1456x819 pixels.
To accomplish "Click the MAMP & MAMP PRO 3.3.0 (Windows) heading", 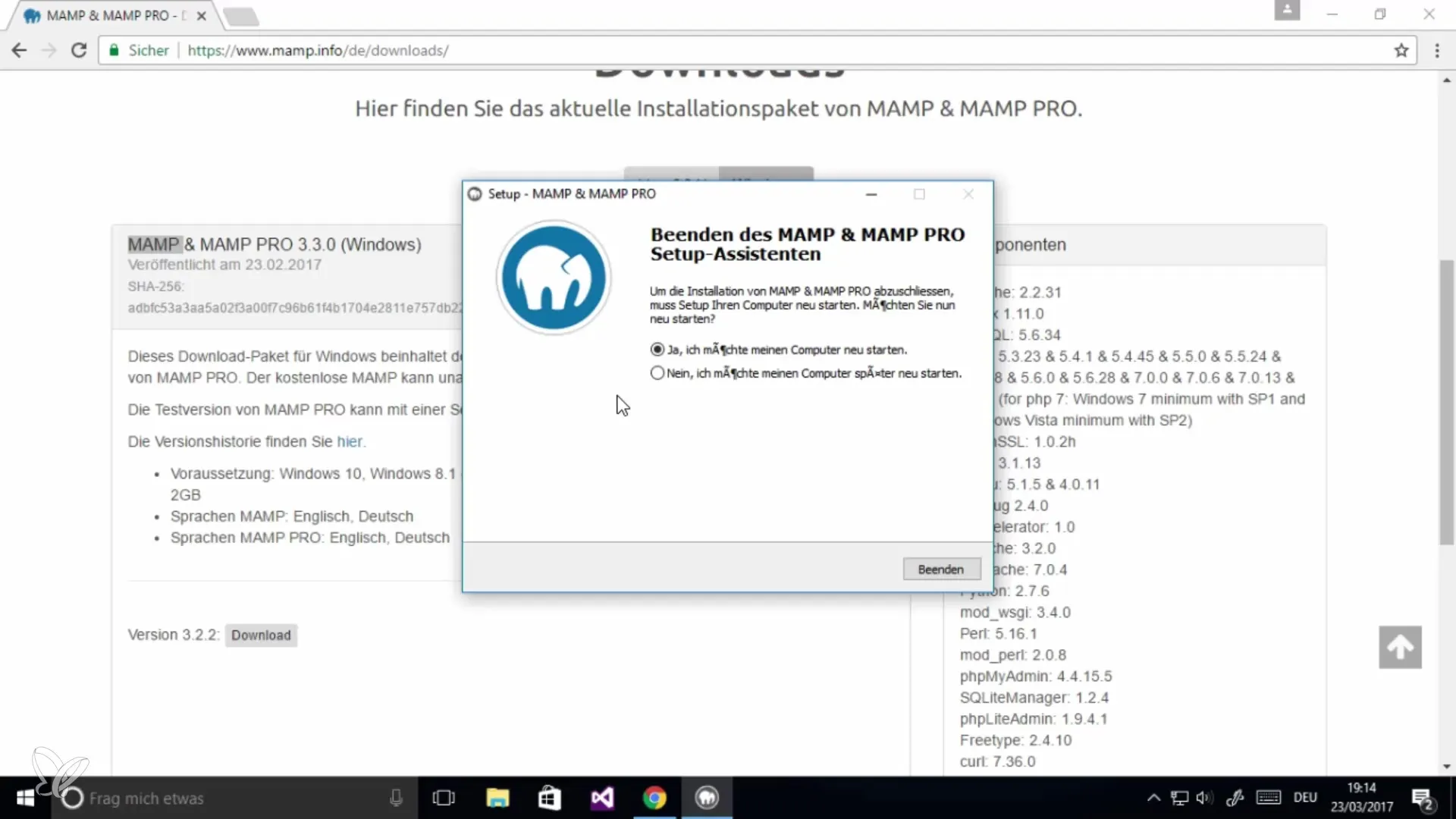I will coord(275,245).
